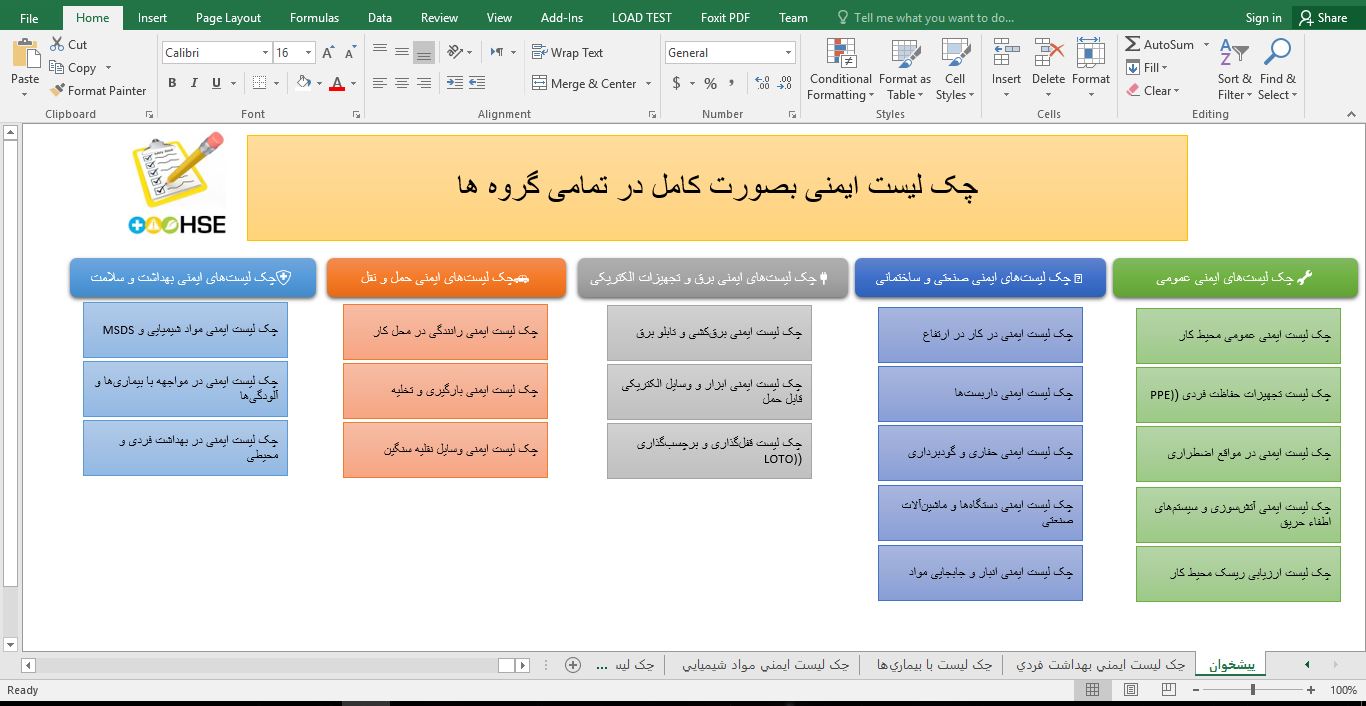Open the text Orientation icon
This screenshot has width=1366, height=706.
456,52
